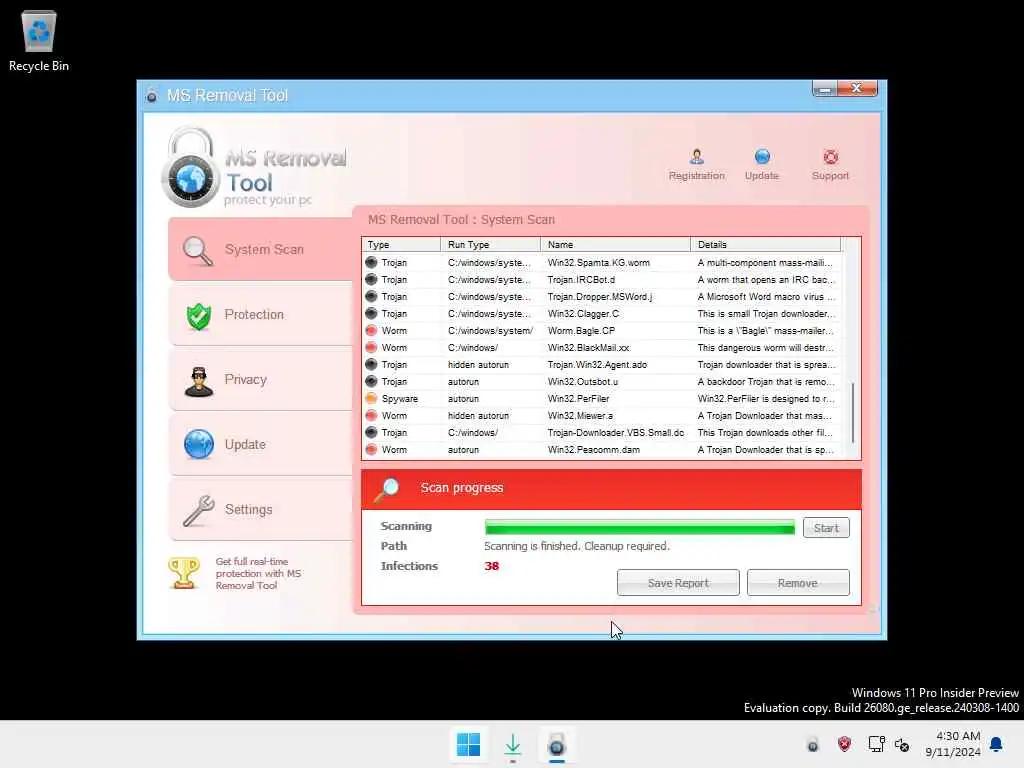Select the Win32.Peacomm.dam row
Screen dimensions: 1024x768
pos(601,449)
